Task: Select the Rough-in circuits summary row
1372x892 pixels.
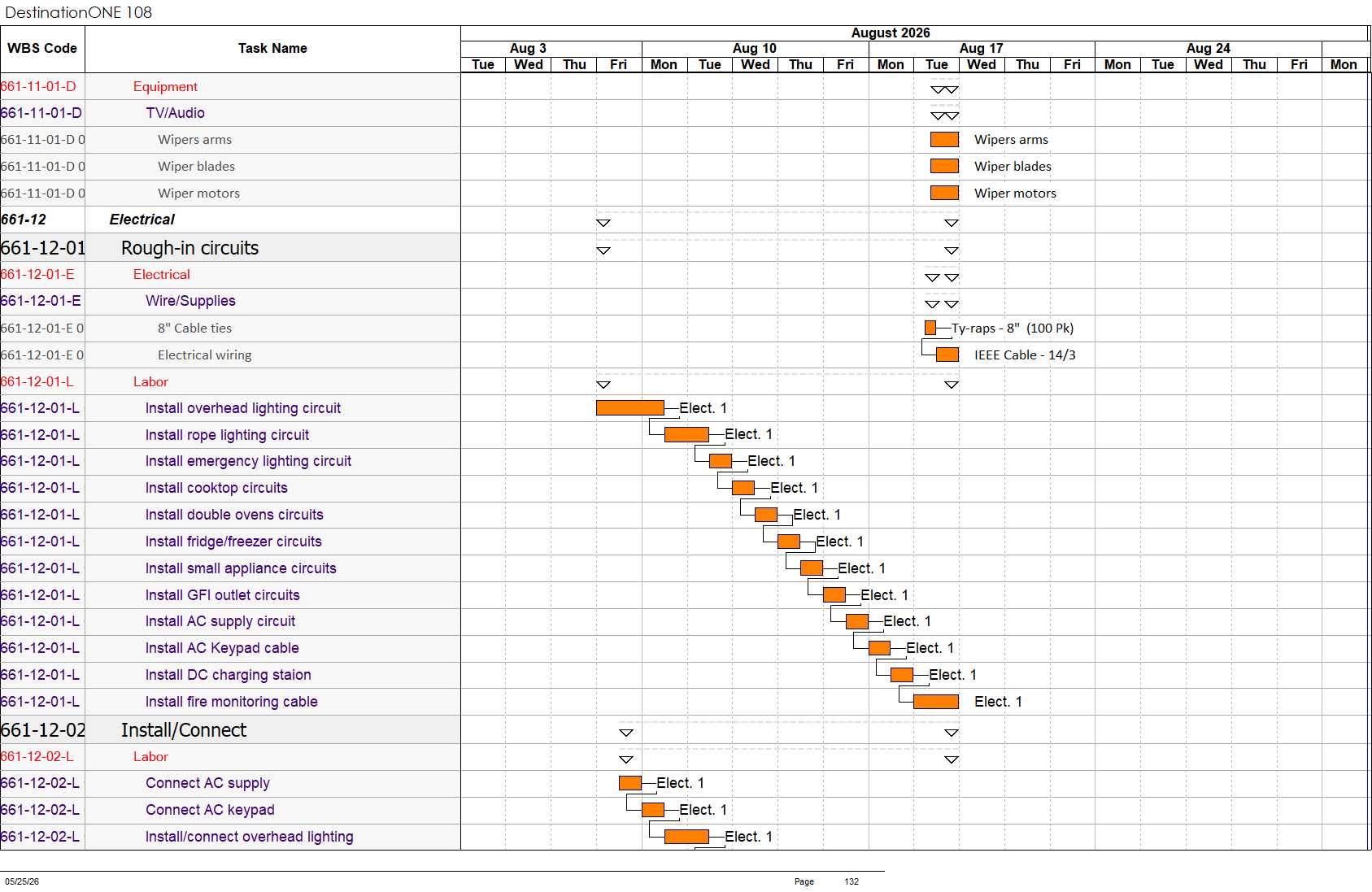Action: coord(230,248)
